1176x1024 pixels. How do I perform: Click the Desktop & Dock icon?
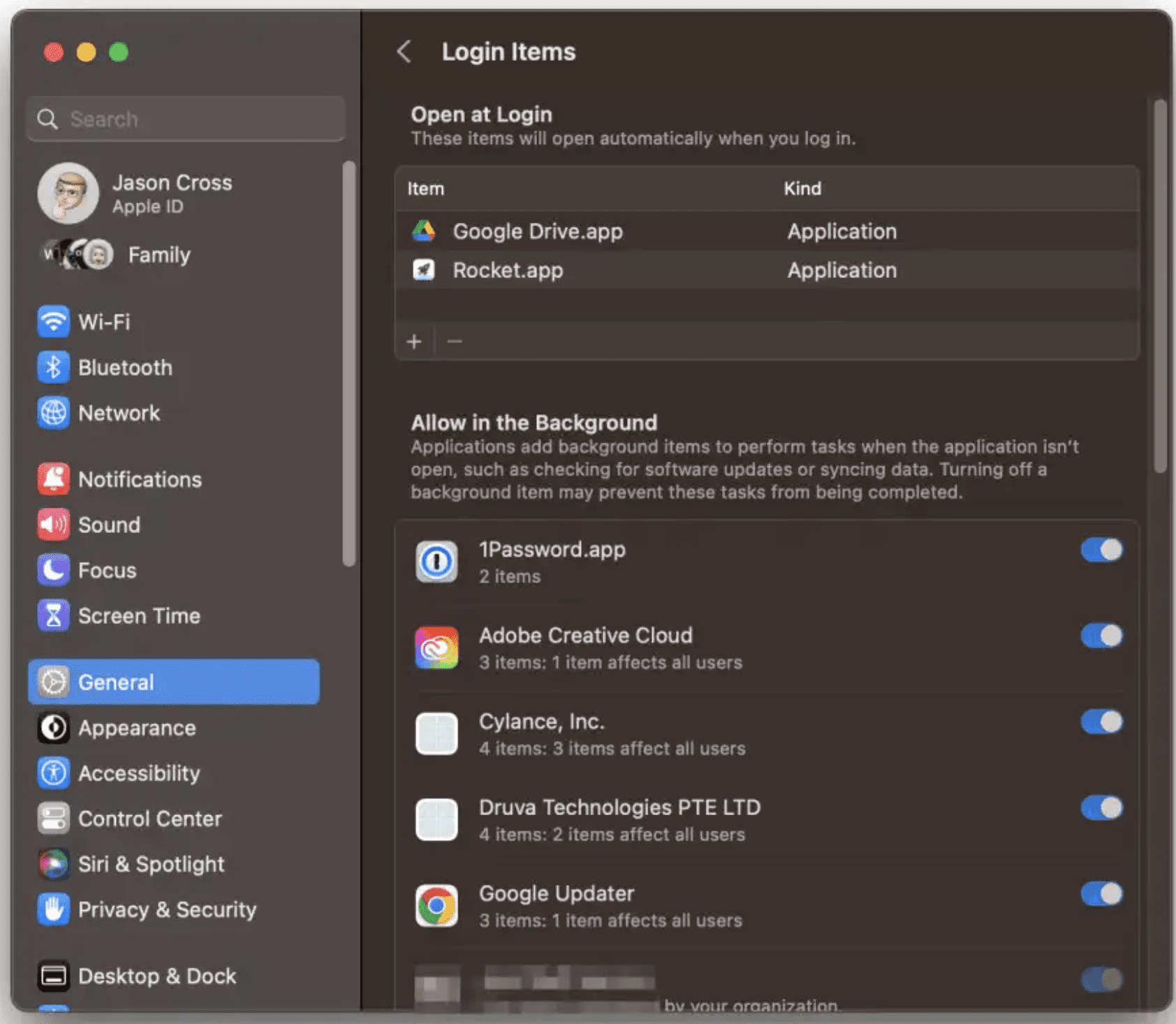click(53, 976)
